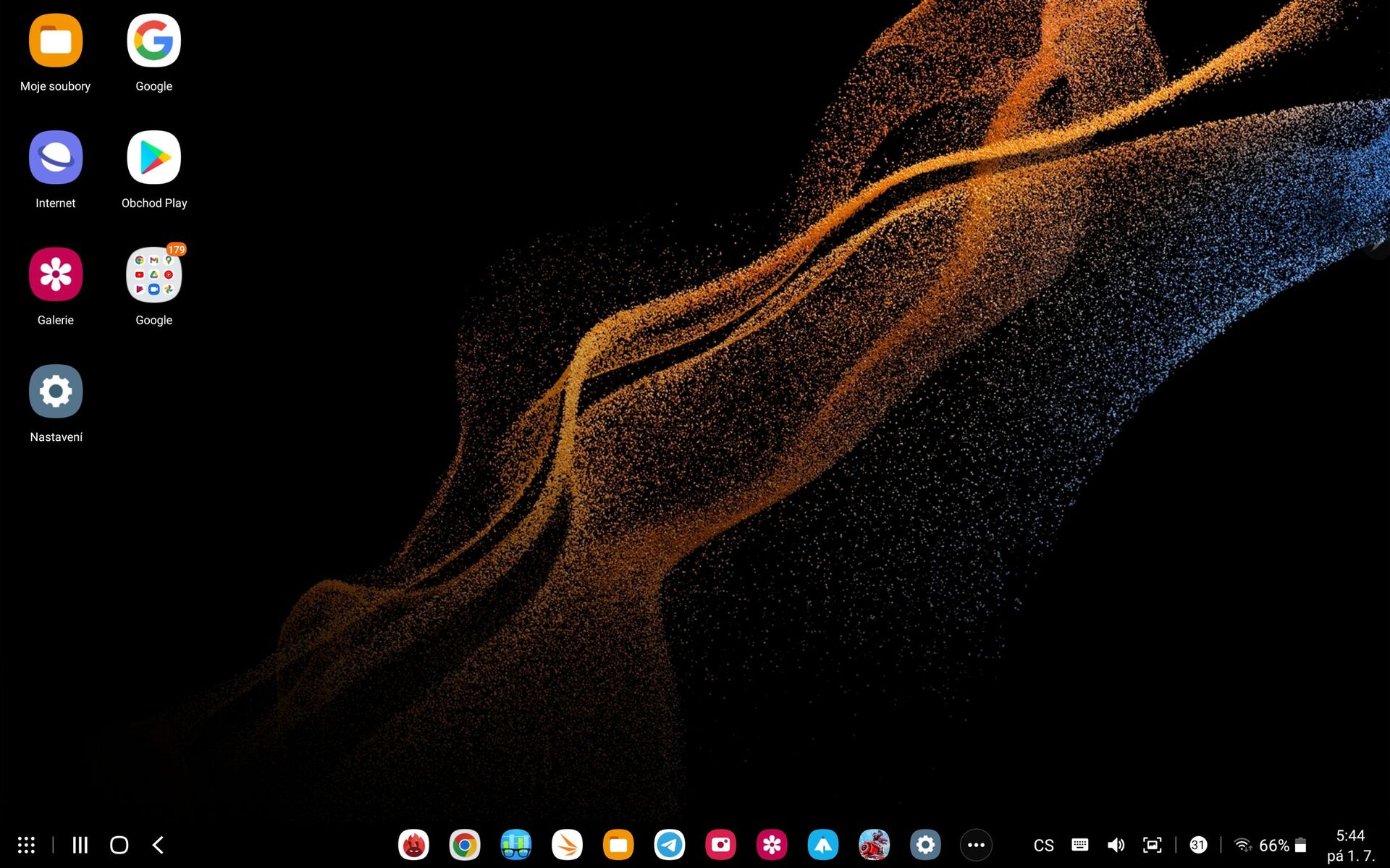
Task: Open Nastavení settings app
Action: (x=55, y=391)
